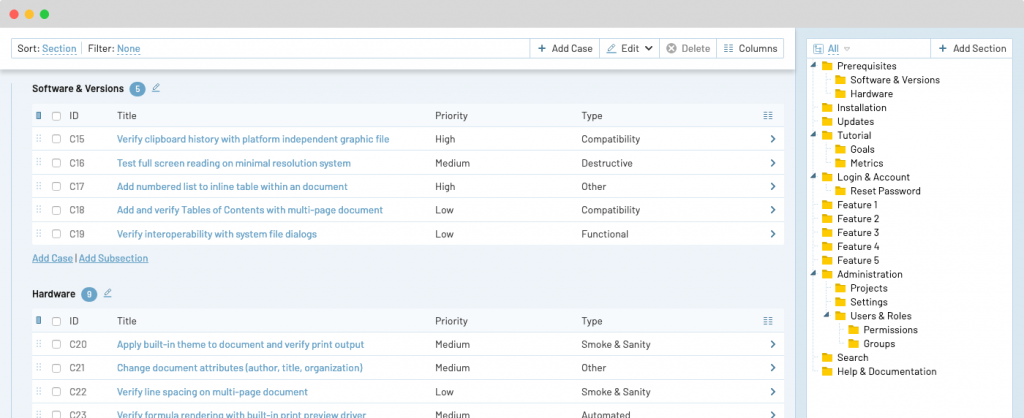Open details arrow for case C18

(773, 210)
